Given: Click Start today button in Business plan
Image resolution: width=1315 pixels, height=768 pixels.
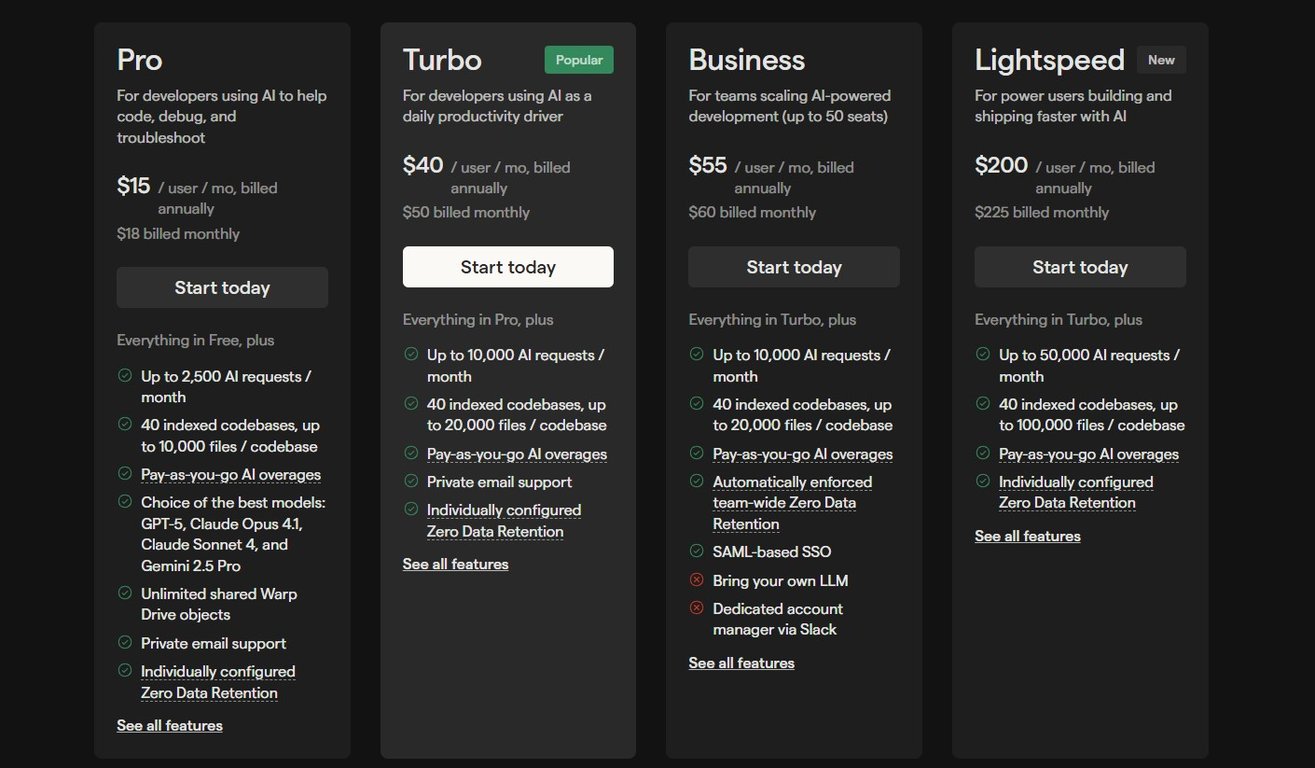Looking at the screenshot, I should [794, 267].
